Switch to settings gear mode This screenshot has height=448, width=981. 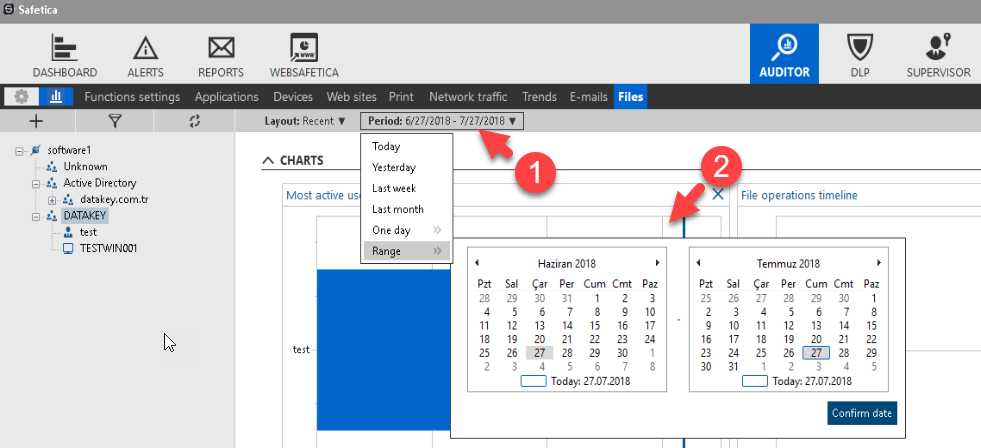point(21,97)
